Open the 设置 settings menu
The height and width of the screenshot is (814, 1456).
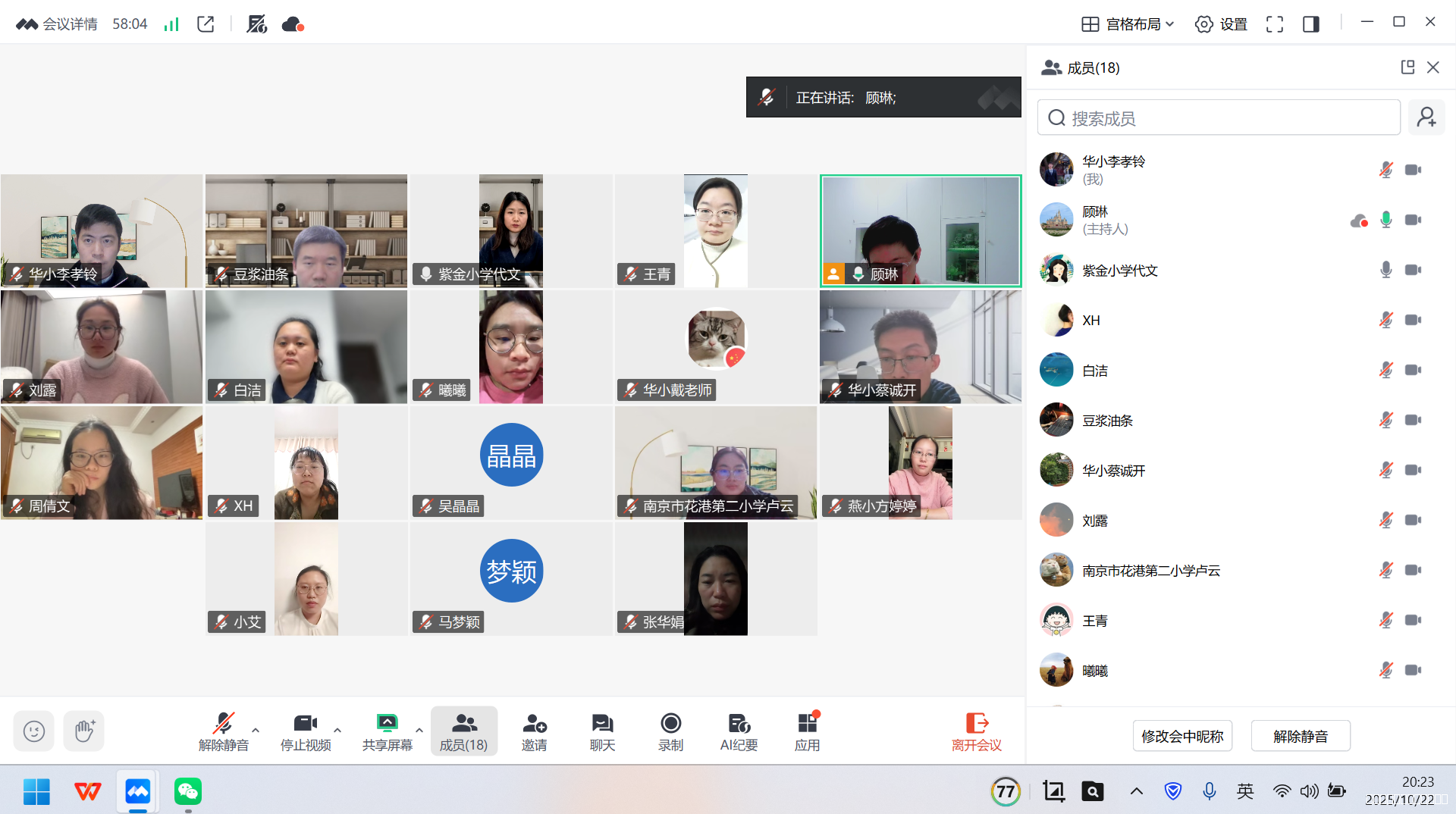(x=1221, y=24)
